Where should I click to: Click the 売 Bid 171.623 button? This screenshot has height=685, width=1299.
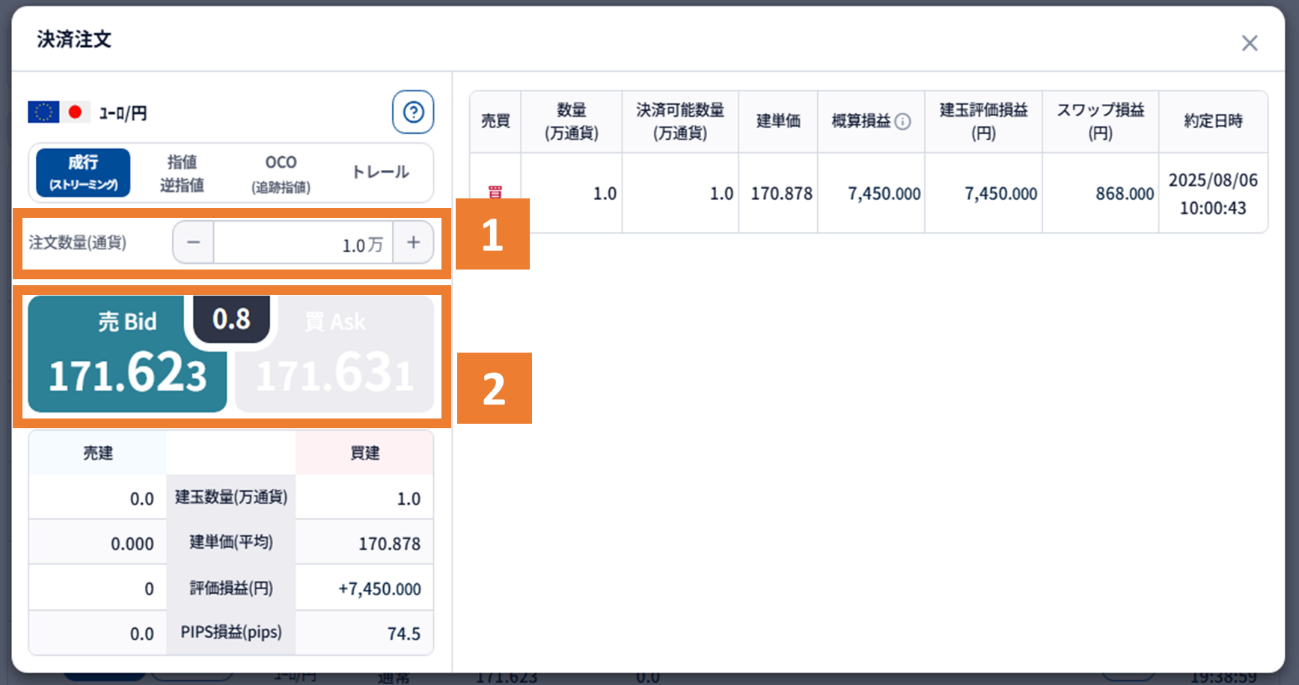127,355
